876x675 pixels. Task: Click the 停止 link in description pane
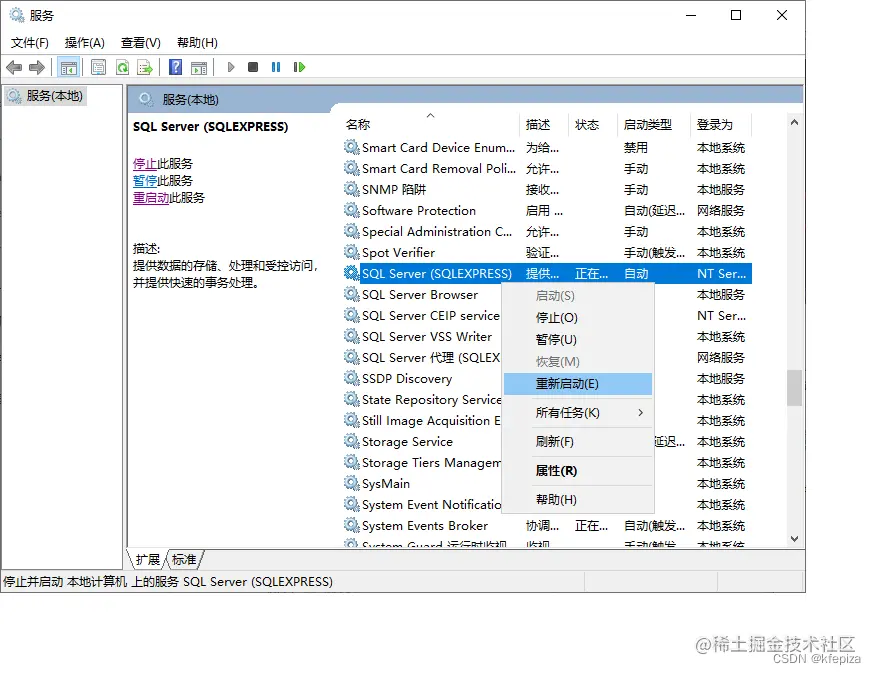coord(145,164)
